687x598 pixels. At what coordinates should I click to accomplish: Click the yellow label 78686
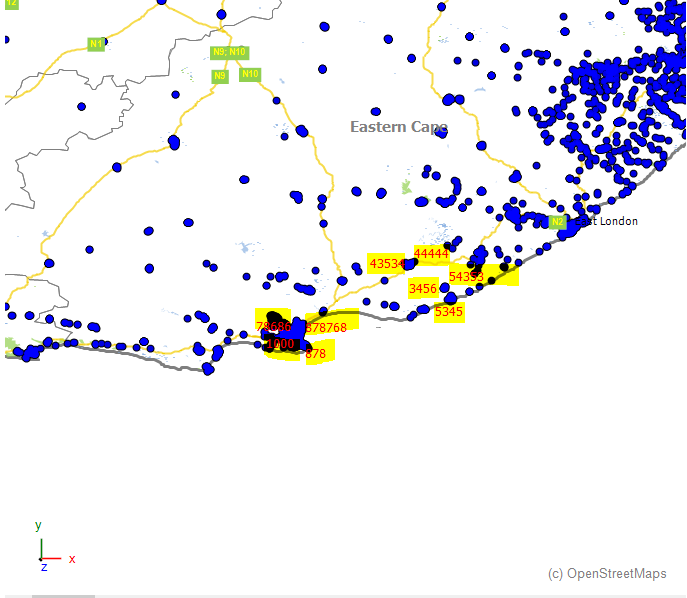(272, 326)
